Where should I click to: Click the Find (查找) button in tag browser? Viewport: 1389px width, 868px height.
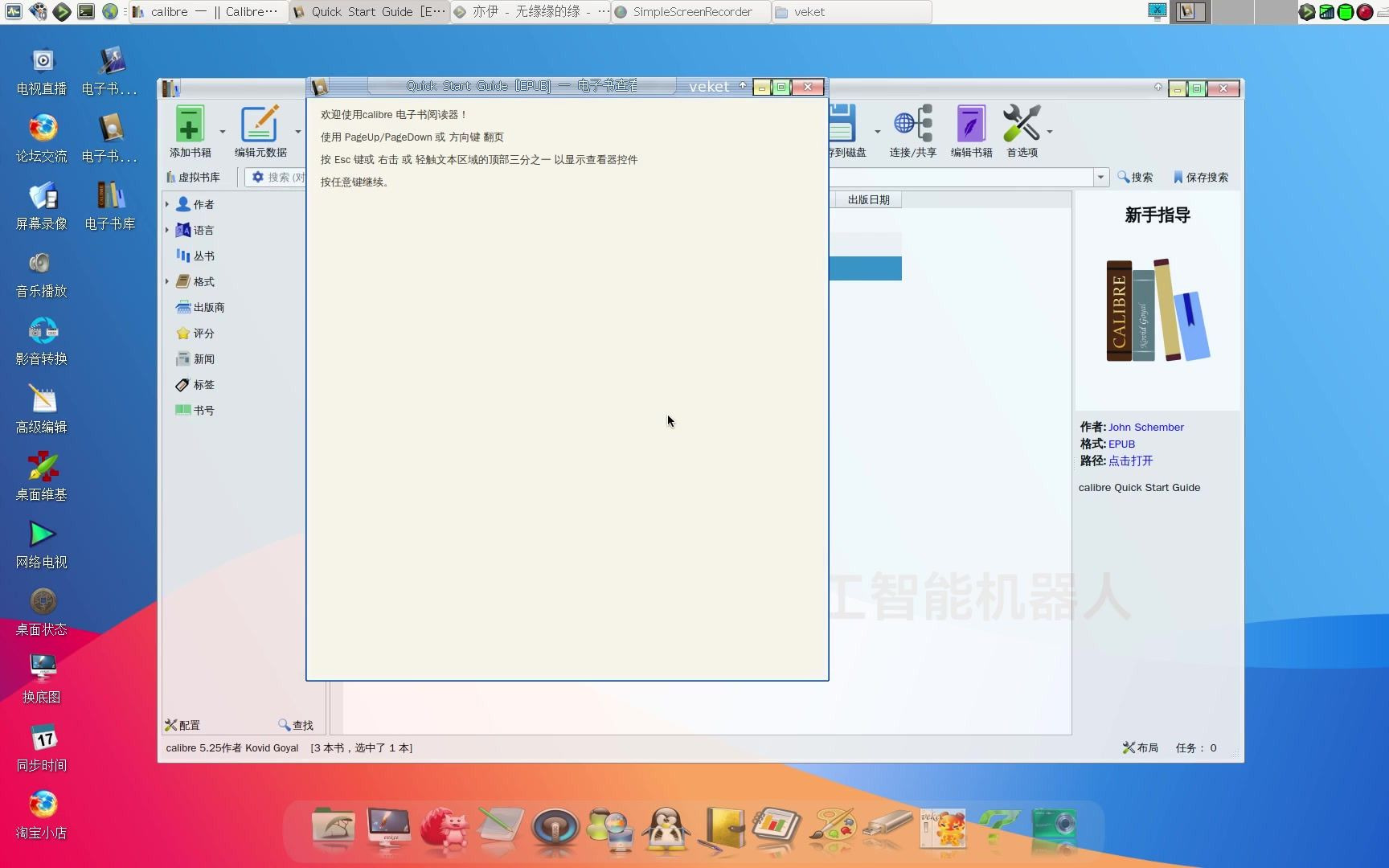click(296, 725)
